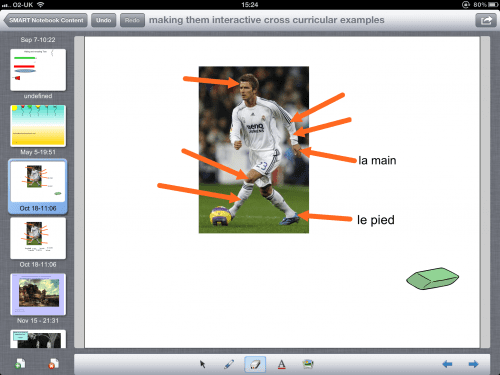Go to previous page with left arrow
The height and width of the screenshot is (375, 500).
pos(447,364)
